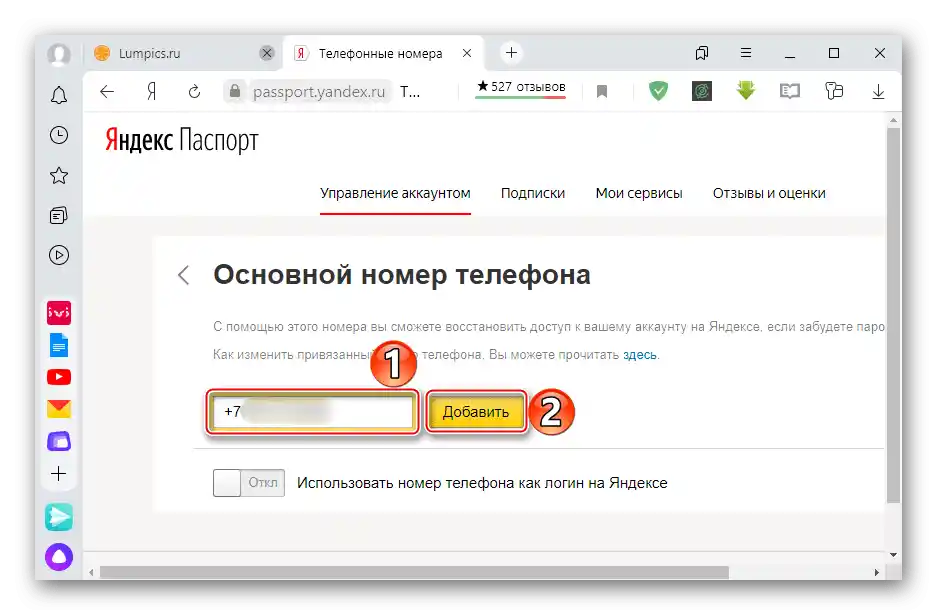
Task: Open YouTube shortcut in sidebar
Action: coord(59,377)
